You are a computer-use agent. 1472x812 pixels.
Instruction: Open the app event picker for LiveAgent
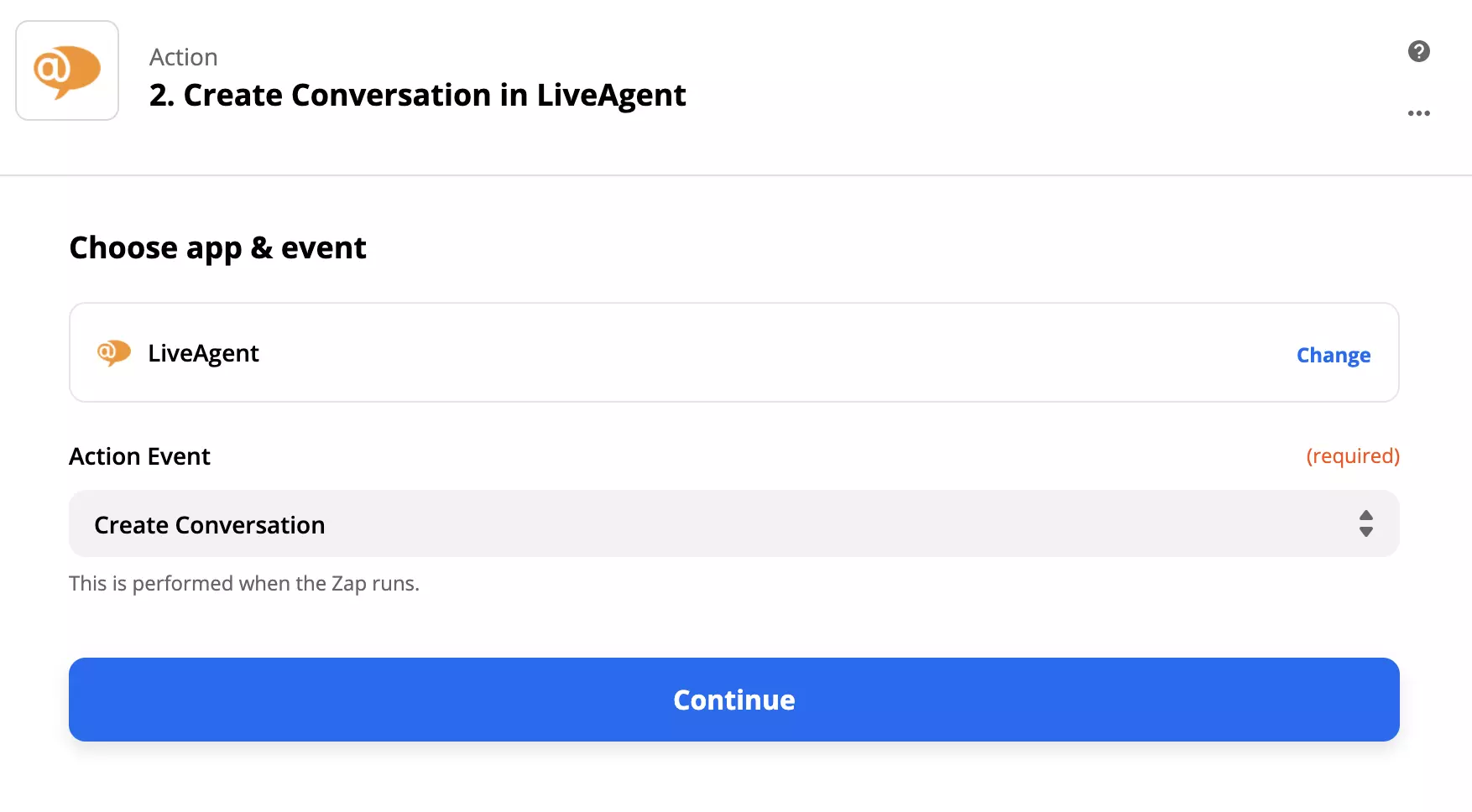coord(733,523)
